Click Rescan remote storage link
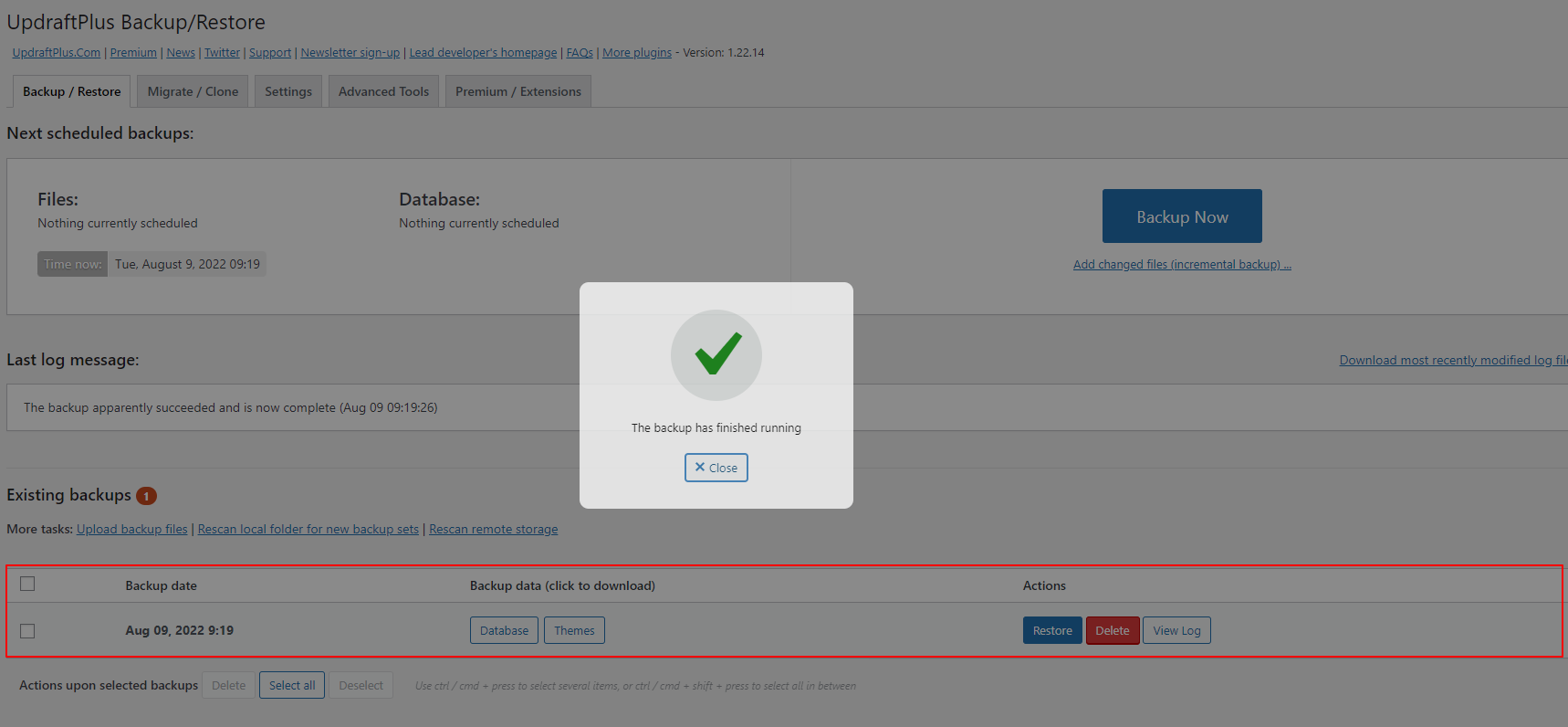Screen dimensions: 1568x727 point(494,529)
